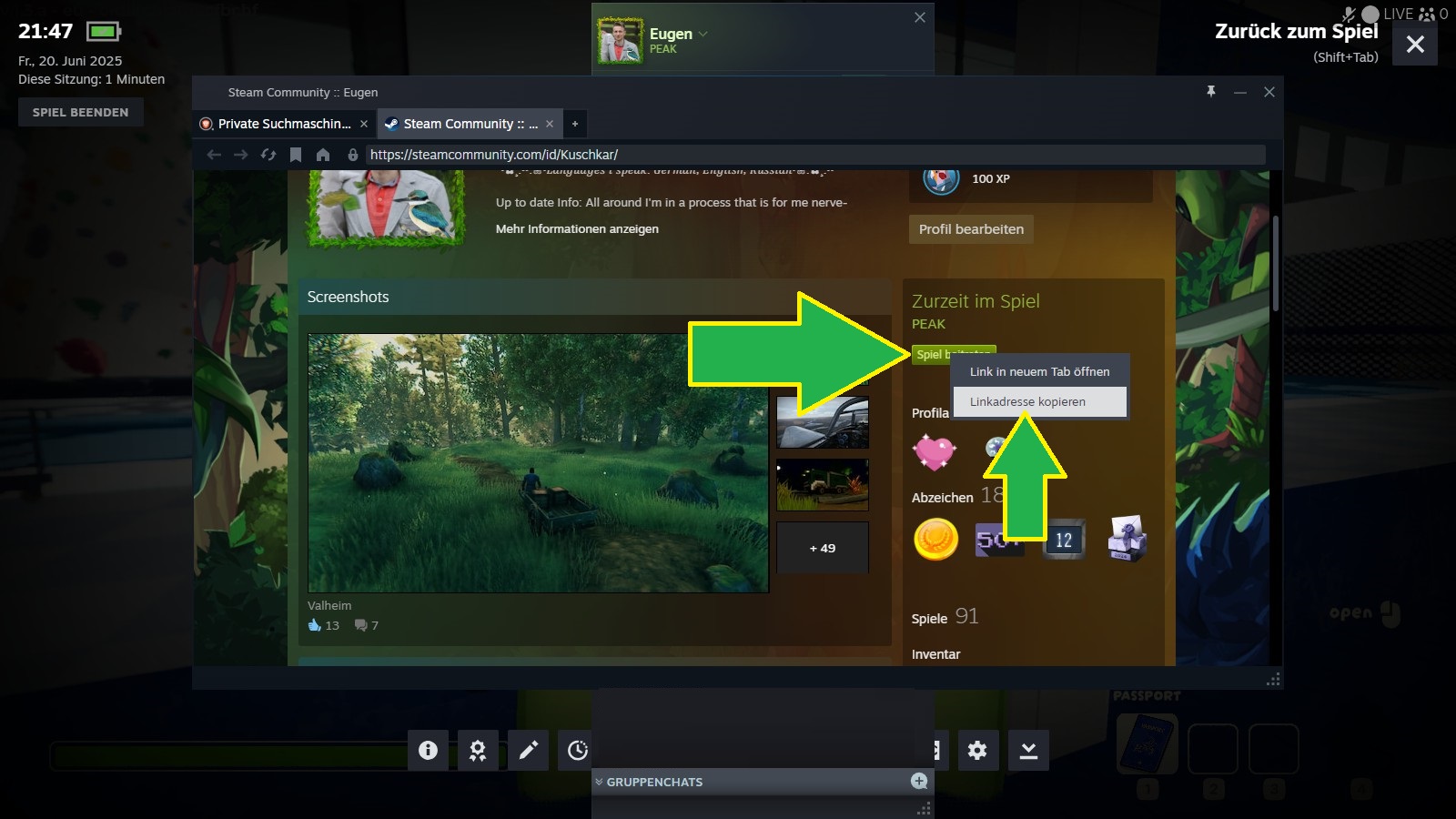1456x819 pixels.
Task: Select the Steam Community tab
Action: tap(469, 124)
